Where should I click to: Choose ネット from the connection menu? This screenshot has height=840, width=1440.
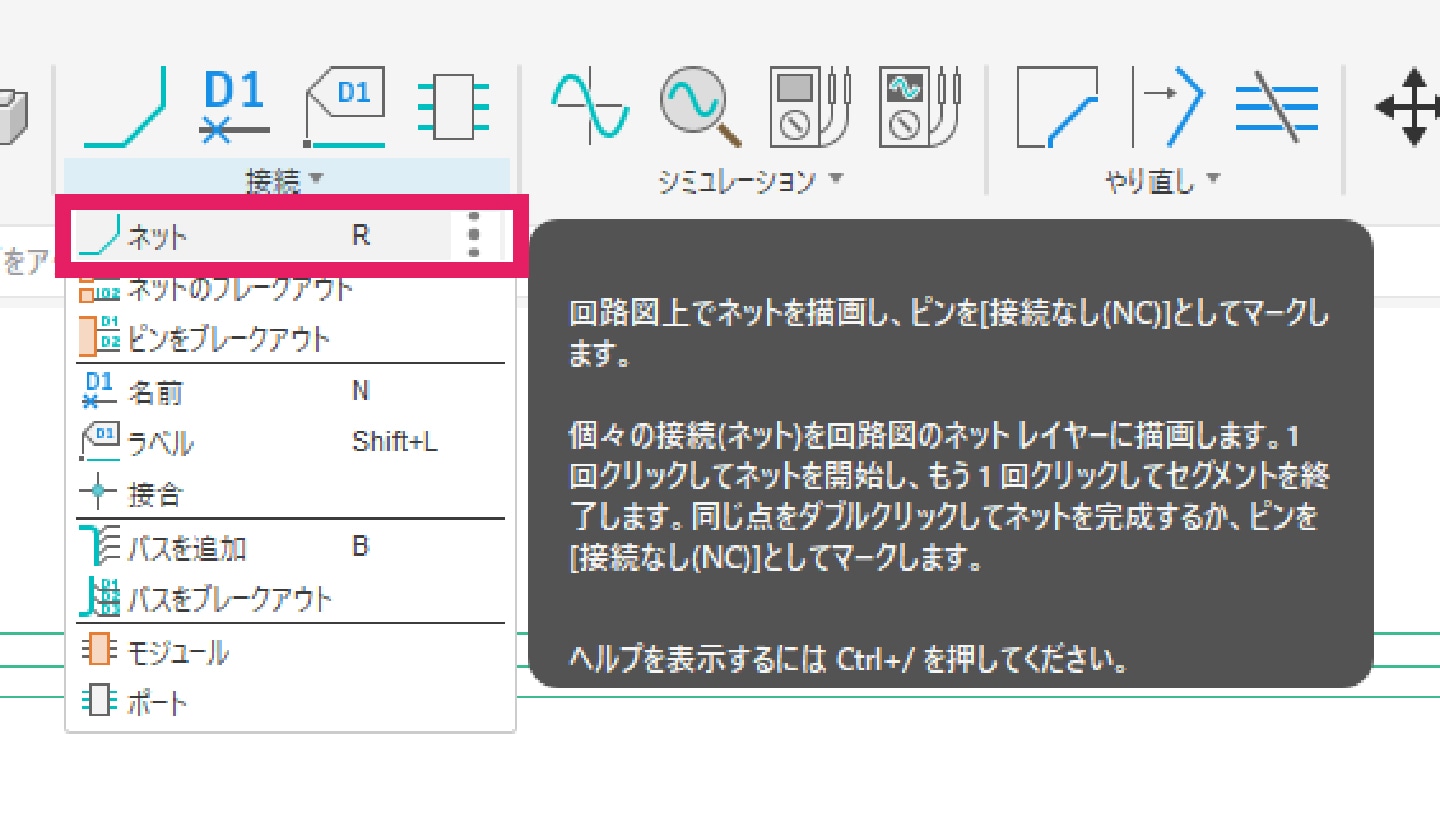click(x=158, y=236)
